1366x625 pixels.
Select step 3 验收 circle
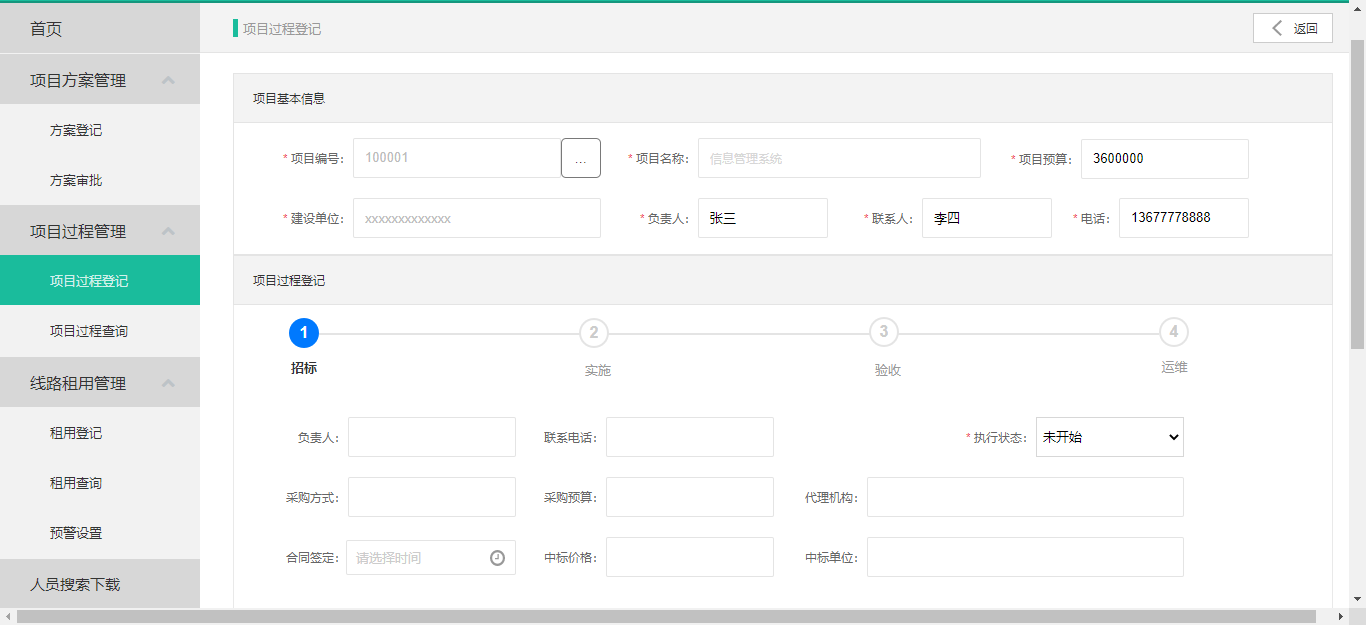pos(884,332)
